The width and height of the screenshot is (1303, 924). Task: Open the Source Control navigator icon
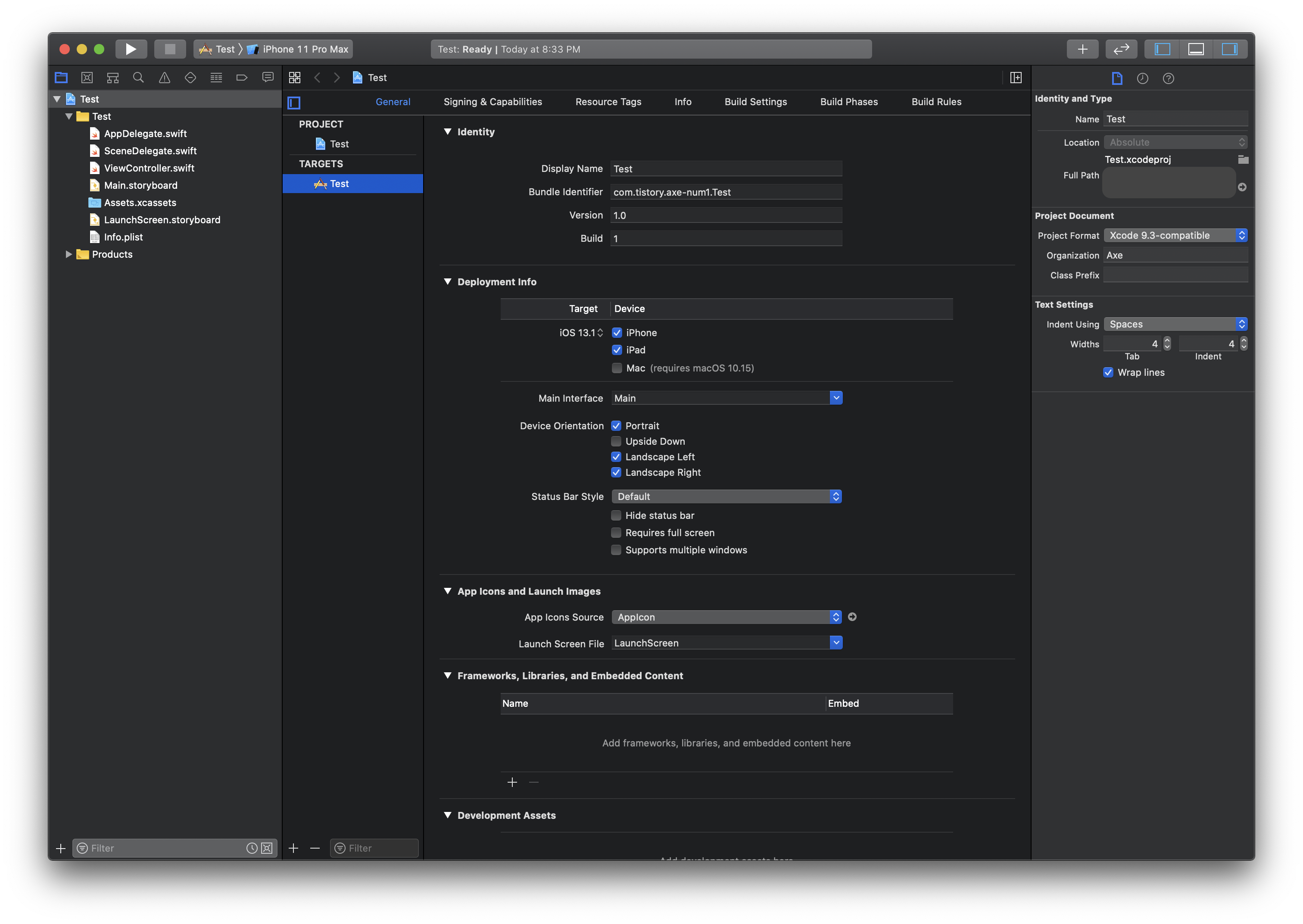coord(87,78)
